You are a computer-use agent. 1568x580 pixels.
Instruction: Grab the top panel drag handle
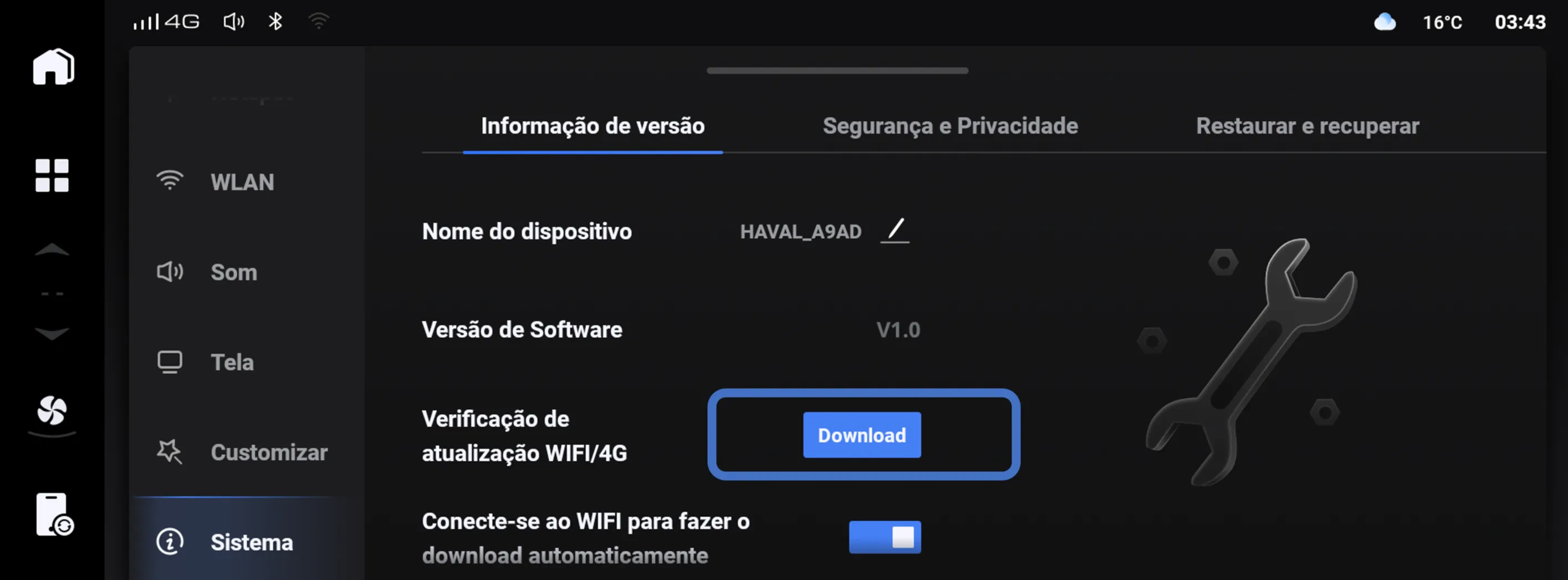(837, 70)
